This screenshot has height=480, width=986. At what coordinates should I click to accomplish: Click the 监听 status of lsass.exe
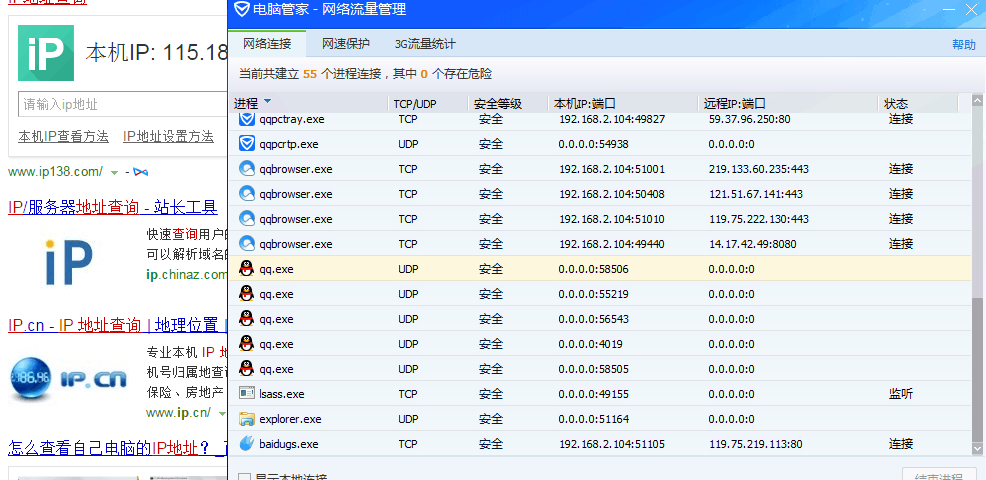click(900, 394)
